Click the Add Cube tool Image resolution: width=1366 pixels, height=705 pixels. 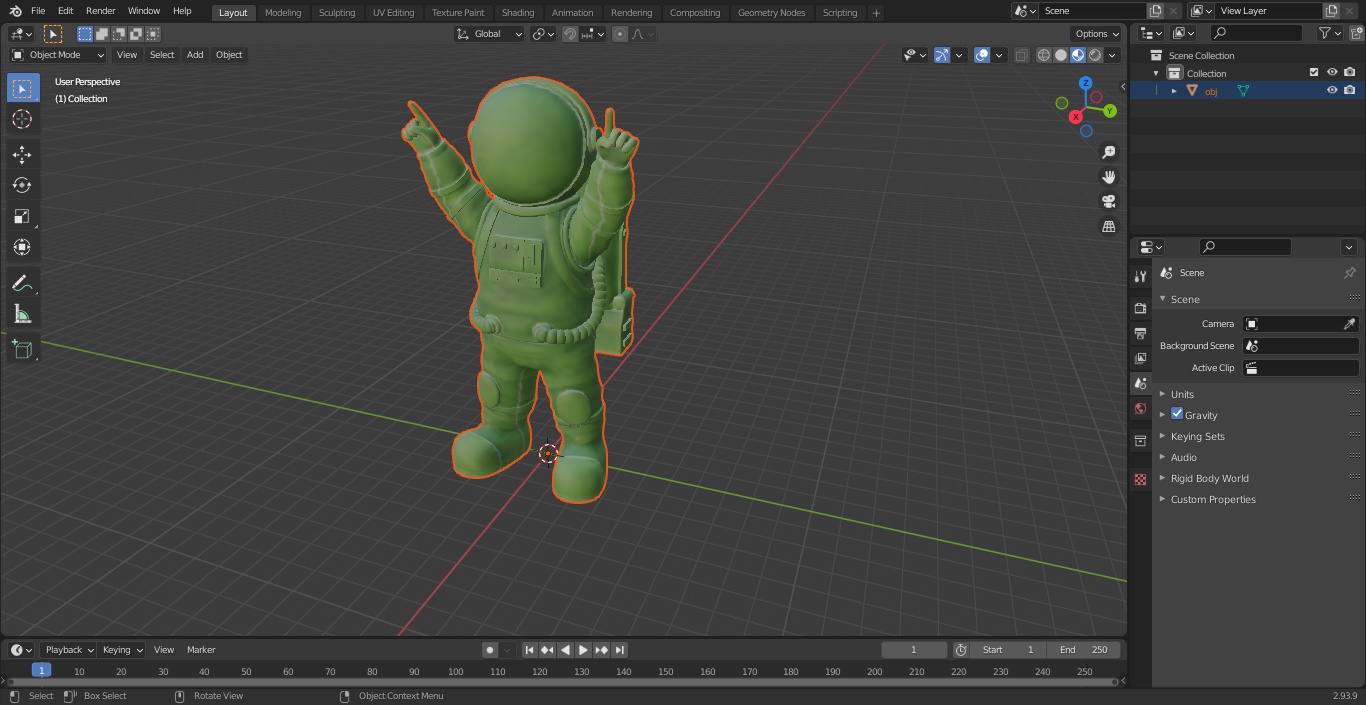22,349
